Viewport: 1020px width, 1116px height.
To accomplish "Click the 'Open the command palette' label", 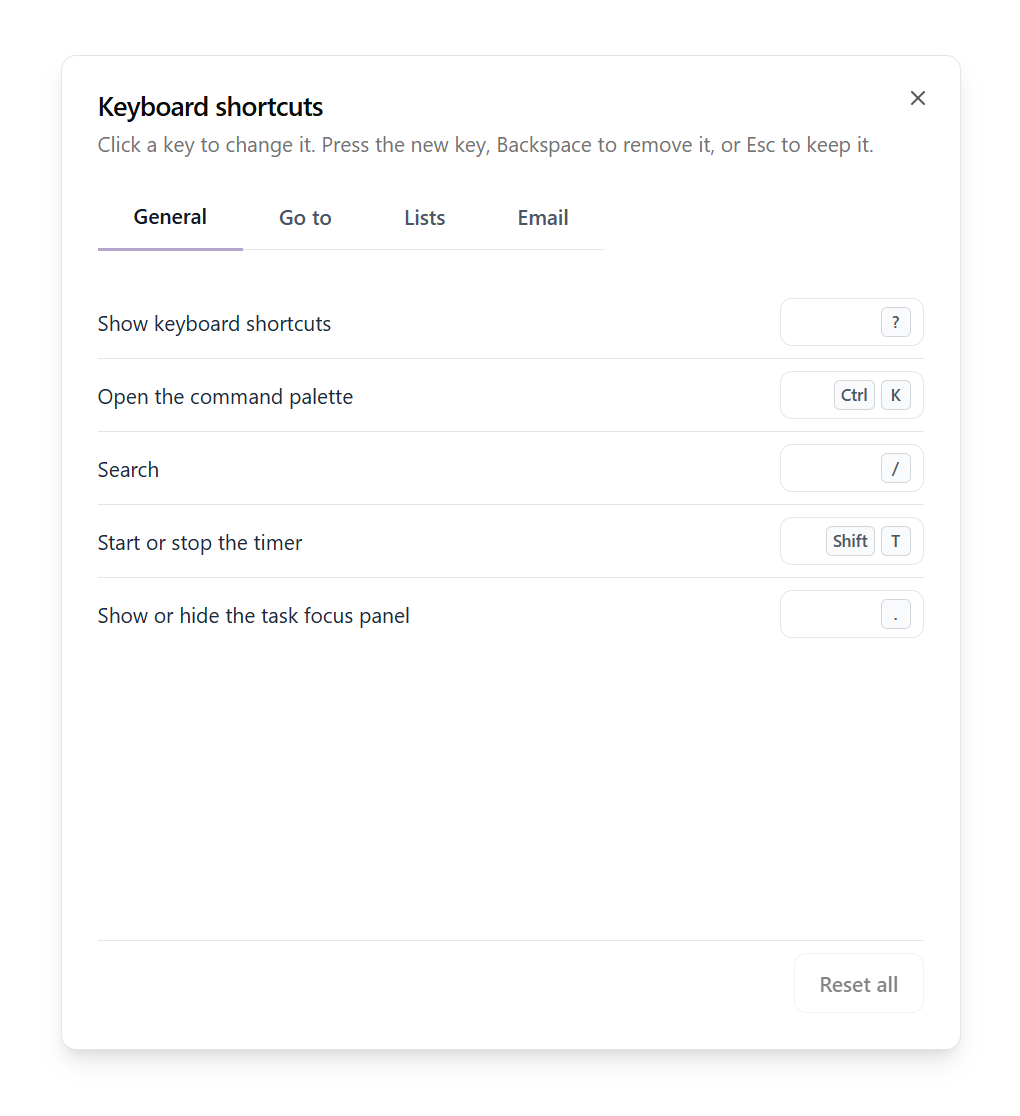I will click(x=225, y=396).
